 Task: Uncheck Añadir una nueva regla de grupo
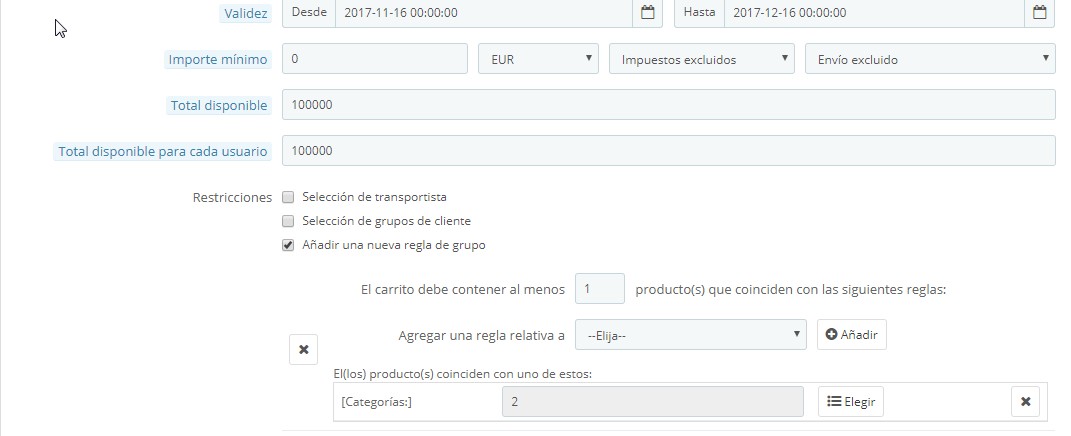(x=288, y=245)
